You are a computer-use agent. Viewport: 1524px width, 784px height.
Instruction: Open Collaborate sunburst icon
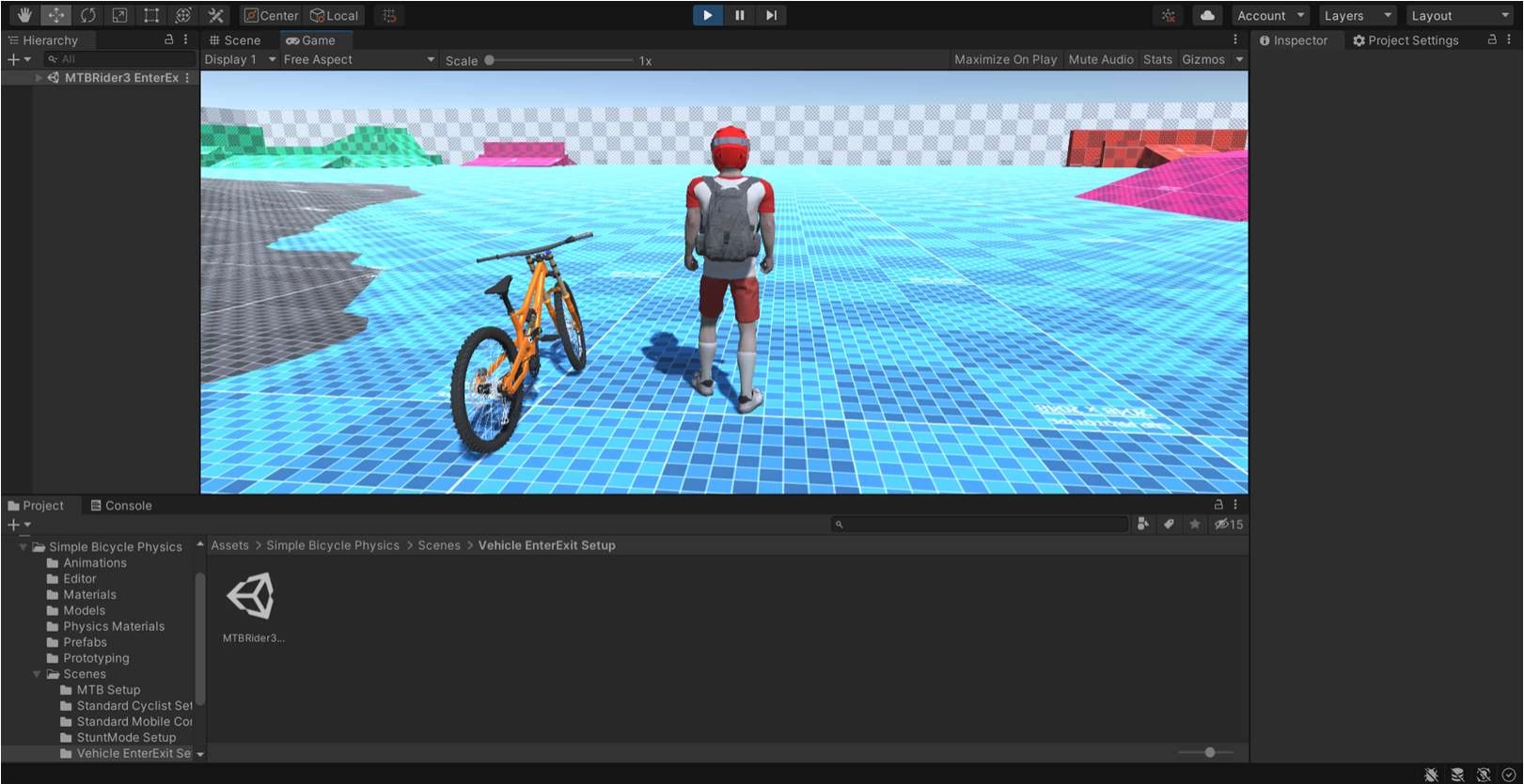pyautogui.click(x=1169, y=15)
